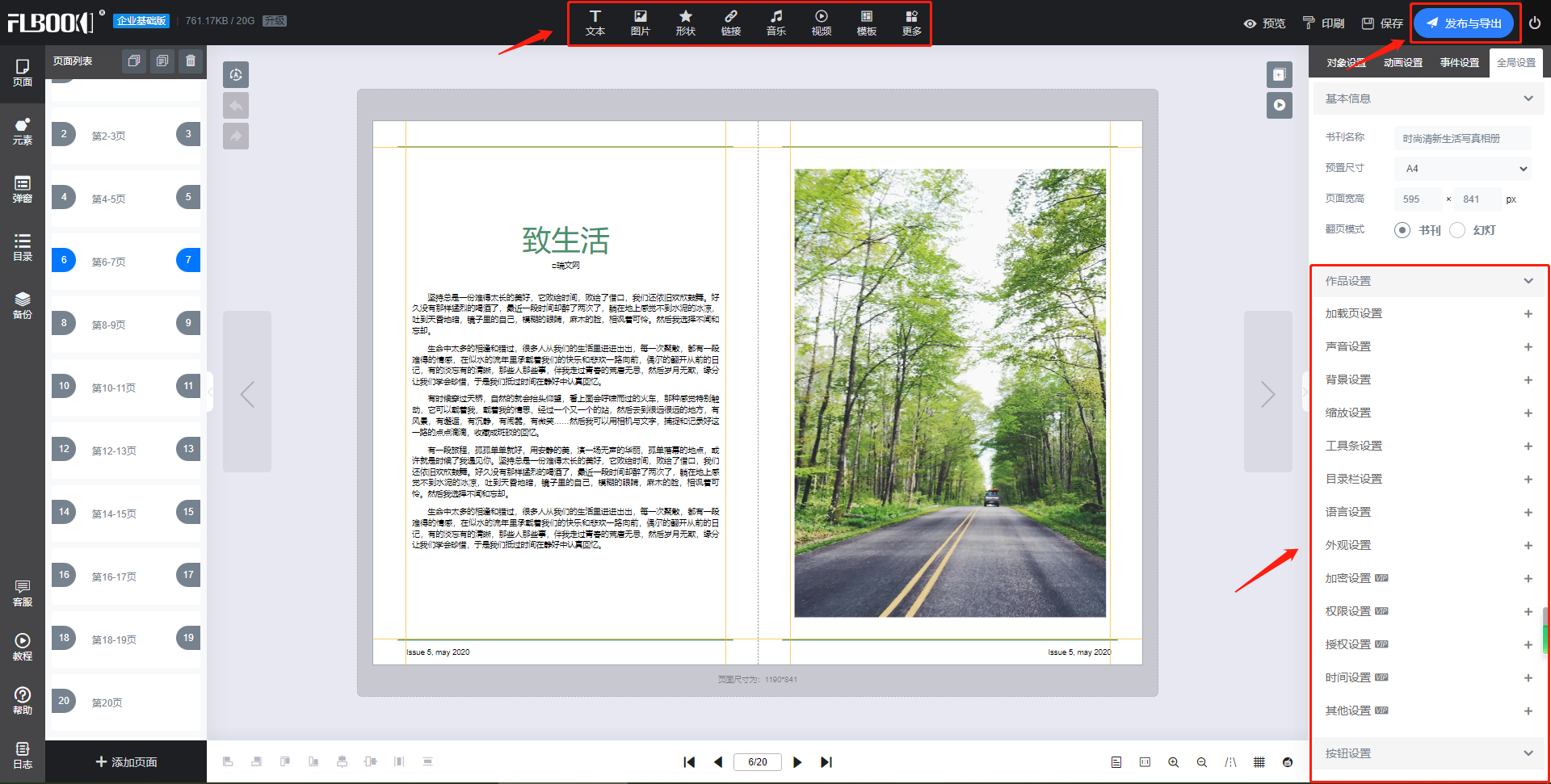The width and height of the screenshot is (1551, 784).
Task: Expand 语言设置 options
Action: [1528, 513]
